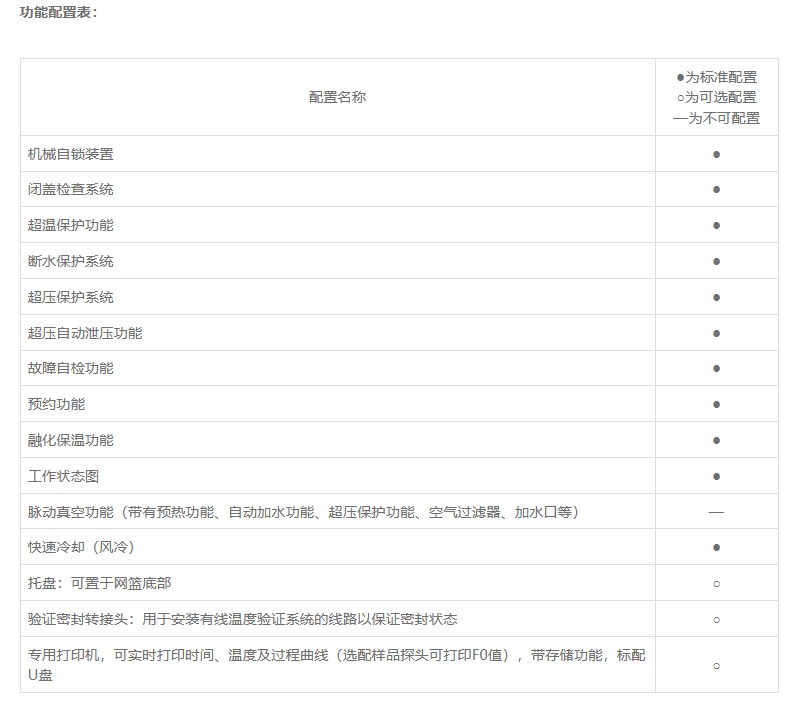This screenshot has width=800, height=703.
Task: Click the standard dot for 机械自锁装置
Action: (x=716, y=154)
